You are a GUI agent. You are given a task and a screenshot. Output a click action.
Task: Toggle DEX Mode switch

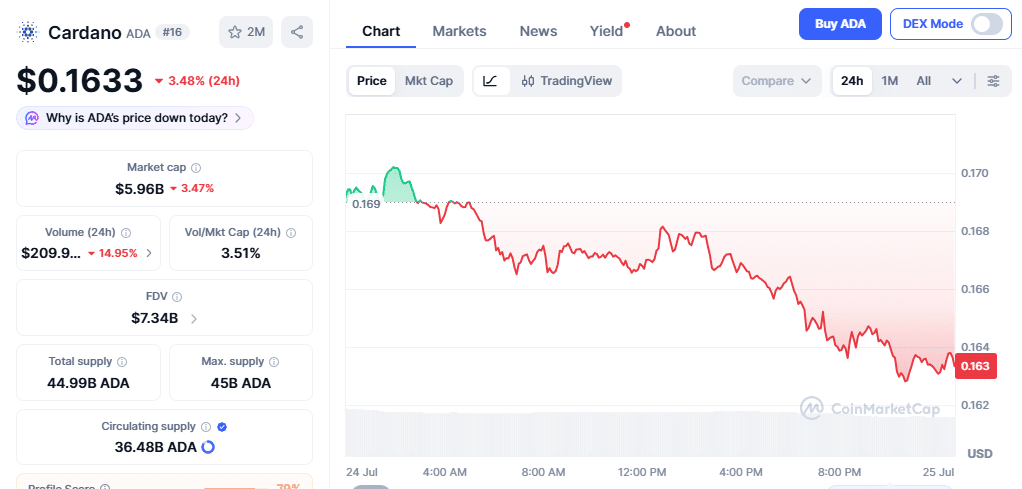pos(987,24)
